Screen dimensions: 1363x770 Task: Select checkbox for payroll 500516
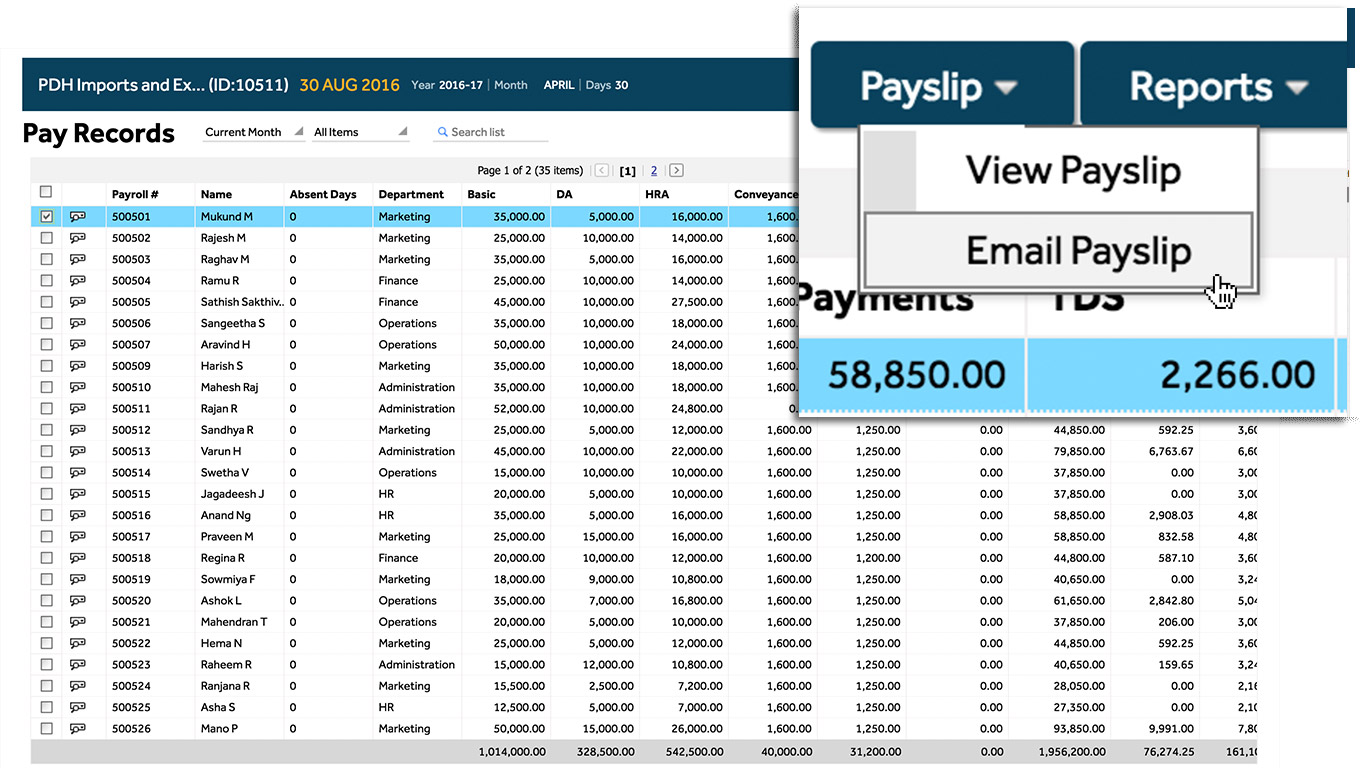[x=46, y=515]
